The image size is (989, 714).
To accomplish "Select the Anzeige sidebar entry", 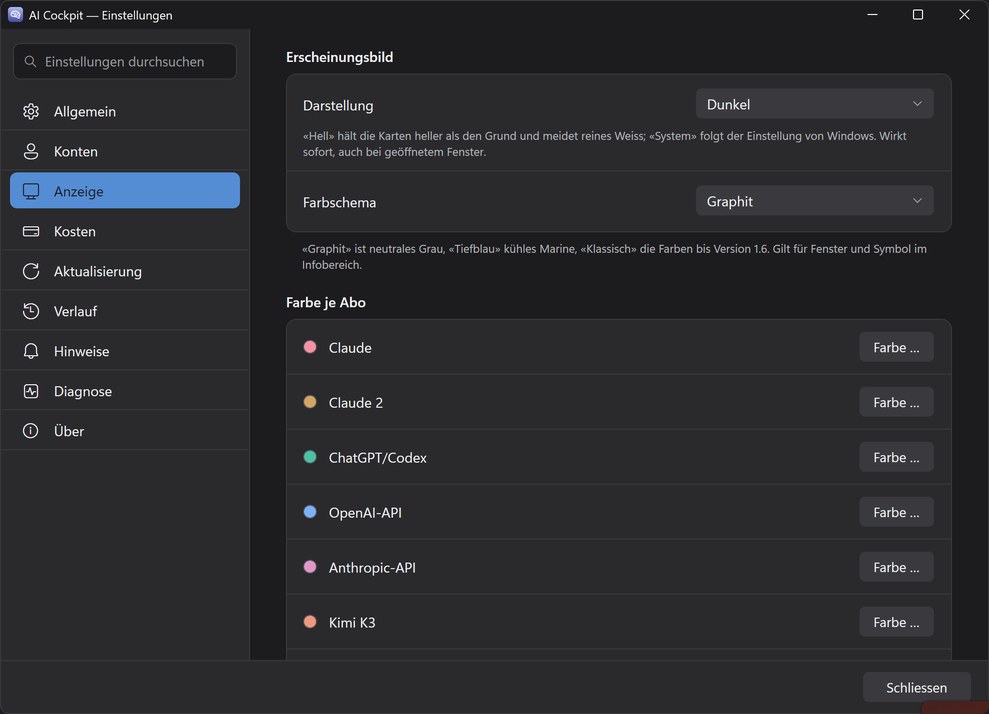I will [x=125, y=190].
